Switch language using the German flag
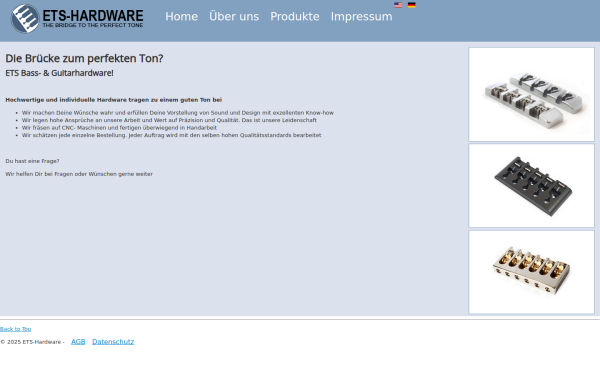This screenshot has height=375, width=600. [x=411, y=5]
